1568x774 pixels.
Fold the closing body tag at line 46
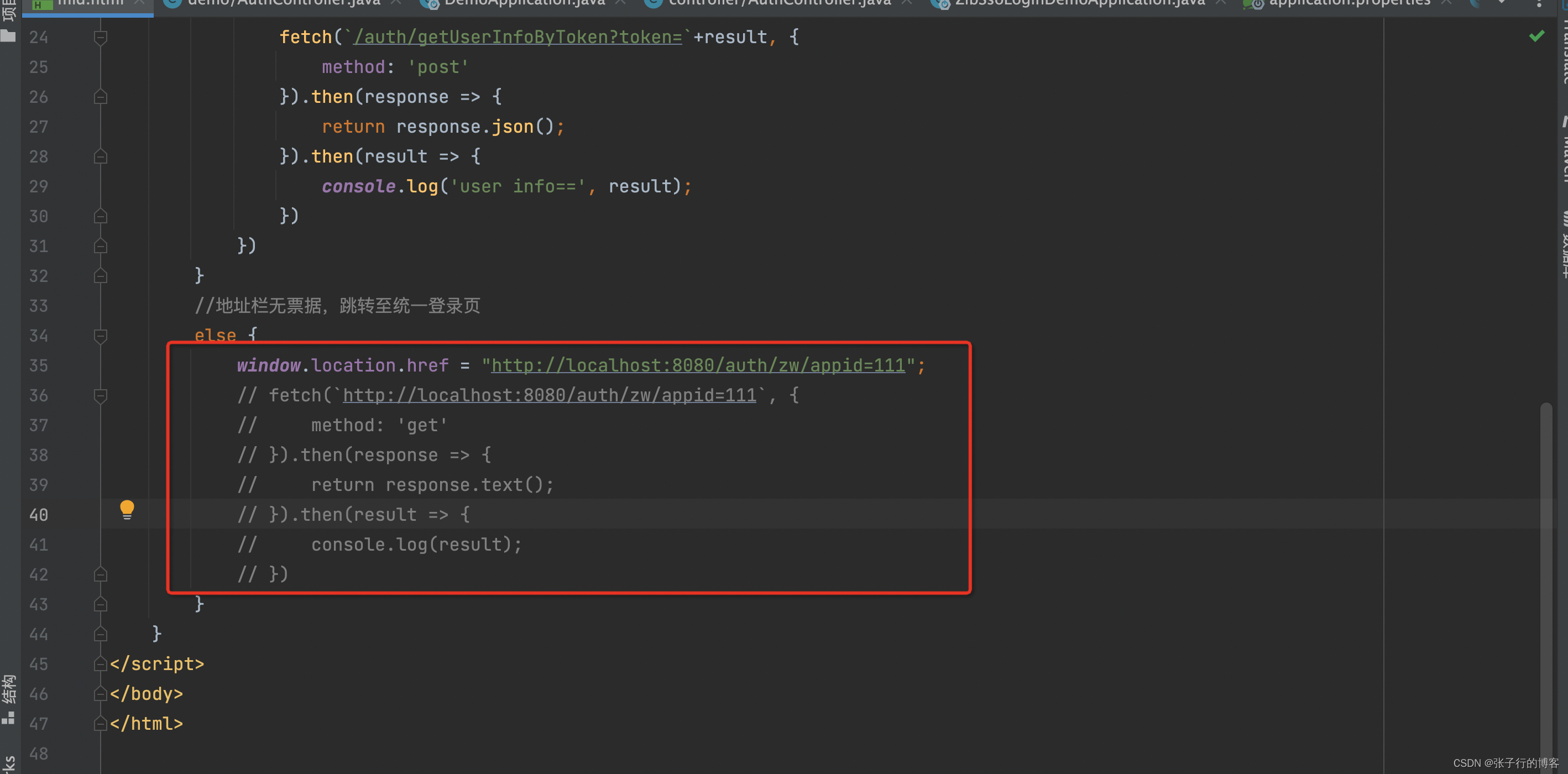point(101,694)
